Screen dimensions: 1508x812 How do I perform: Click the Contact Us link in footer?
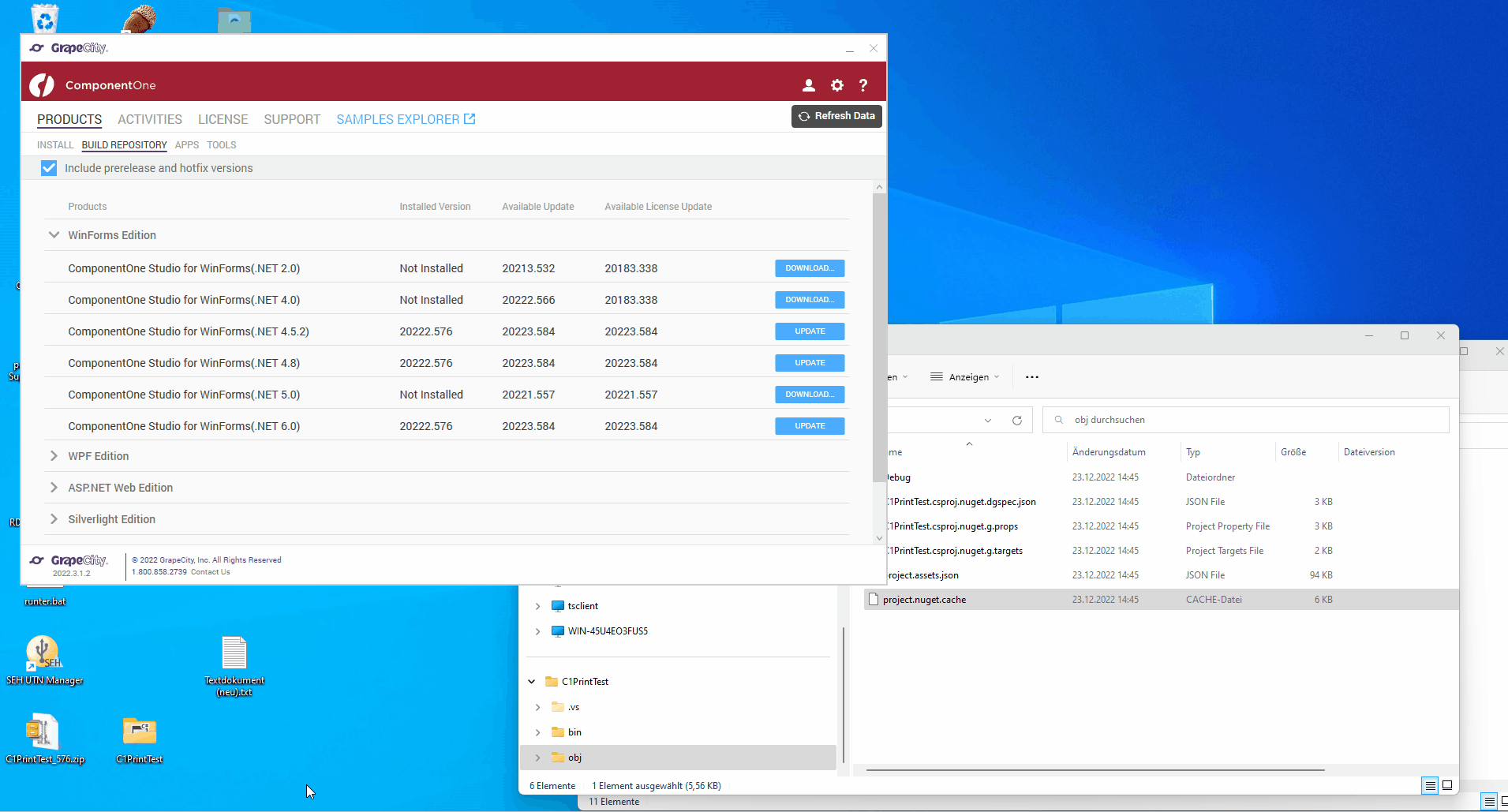(x=211, y=572)
